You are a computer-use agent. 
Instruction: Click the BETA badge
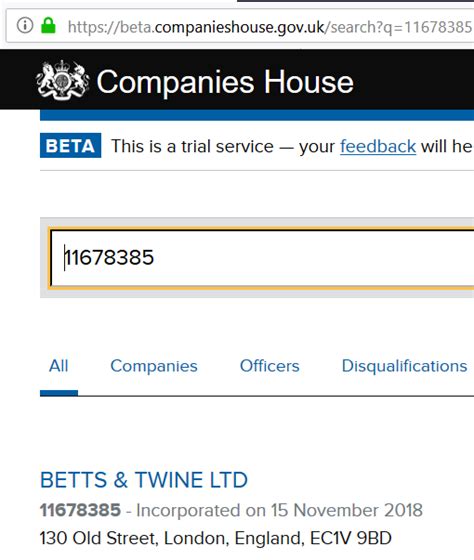pyautogui.click(x=70, y=145)
